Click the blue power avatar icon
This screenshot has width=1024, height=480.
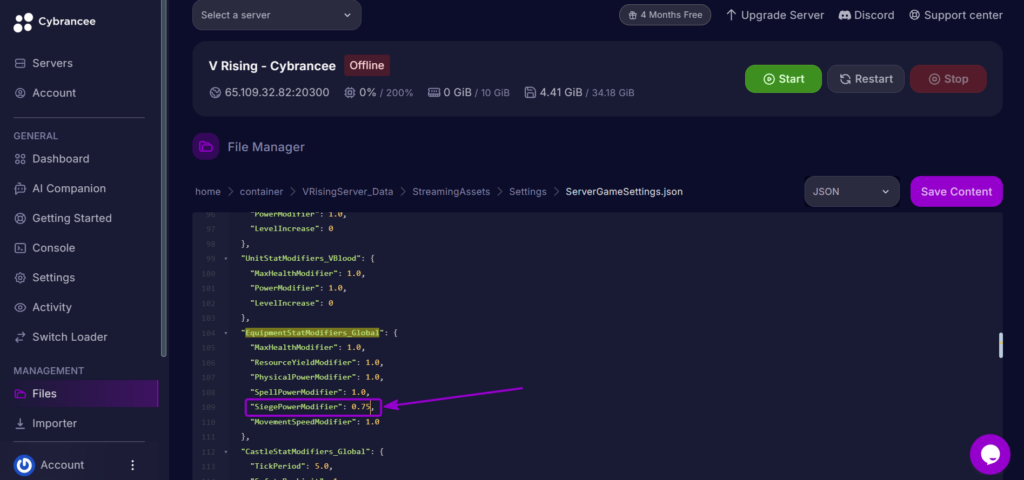pos(24,465)
